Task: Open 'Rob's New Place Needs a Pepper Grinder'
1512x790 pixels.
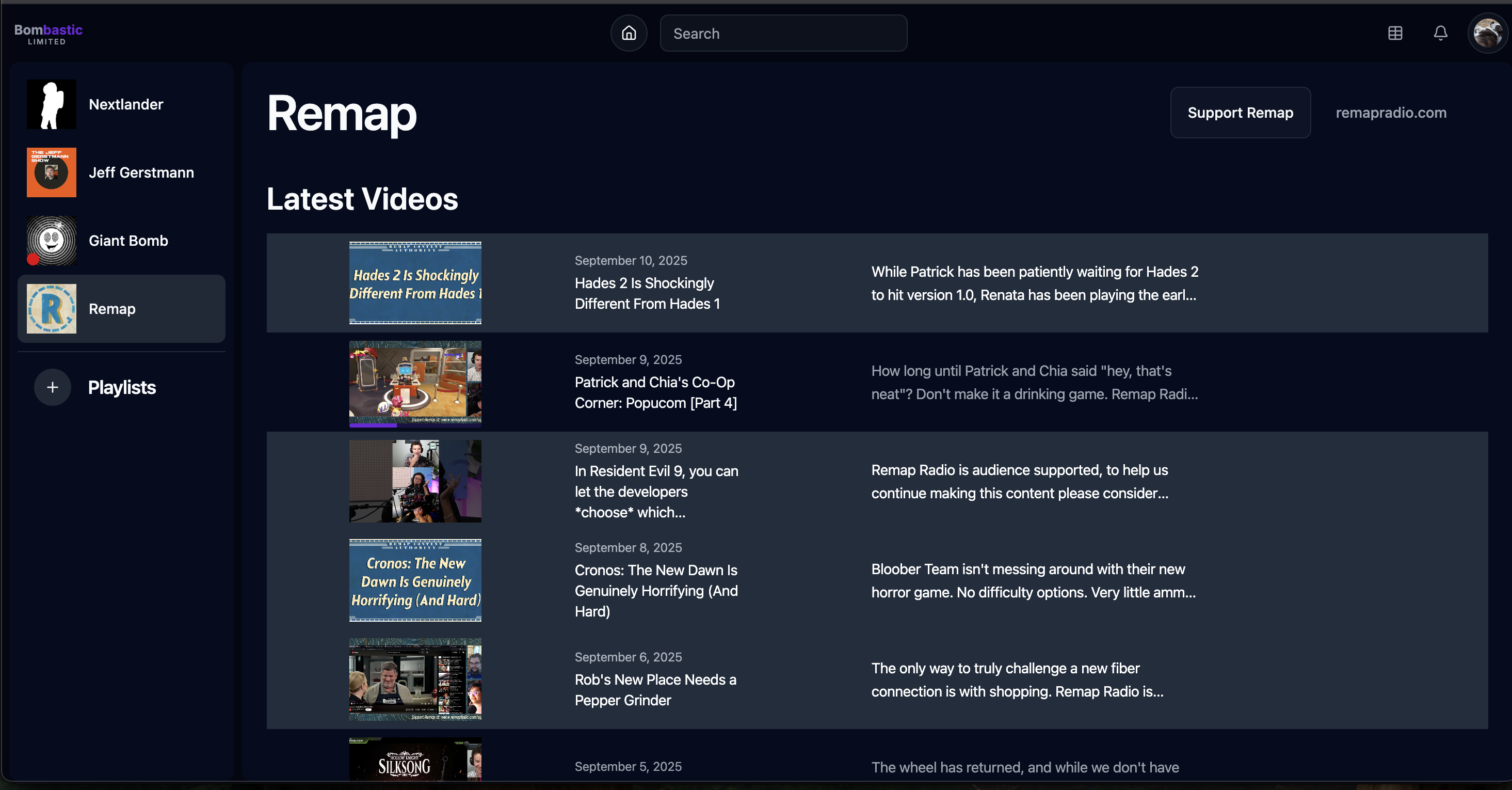Action: click(x=656, y=690)
